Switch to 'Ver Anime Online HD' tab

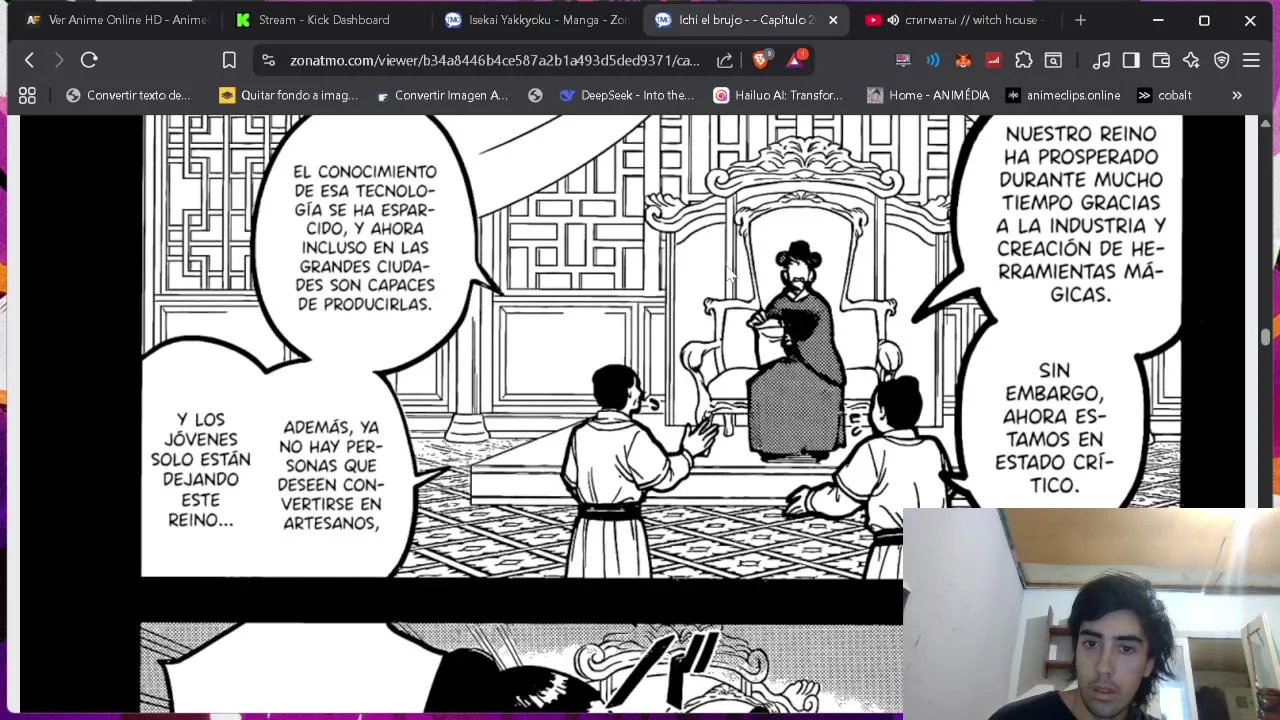click(x=116, y=20)
